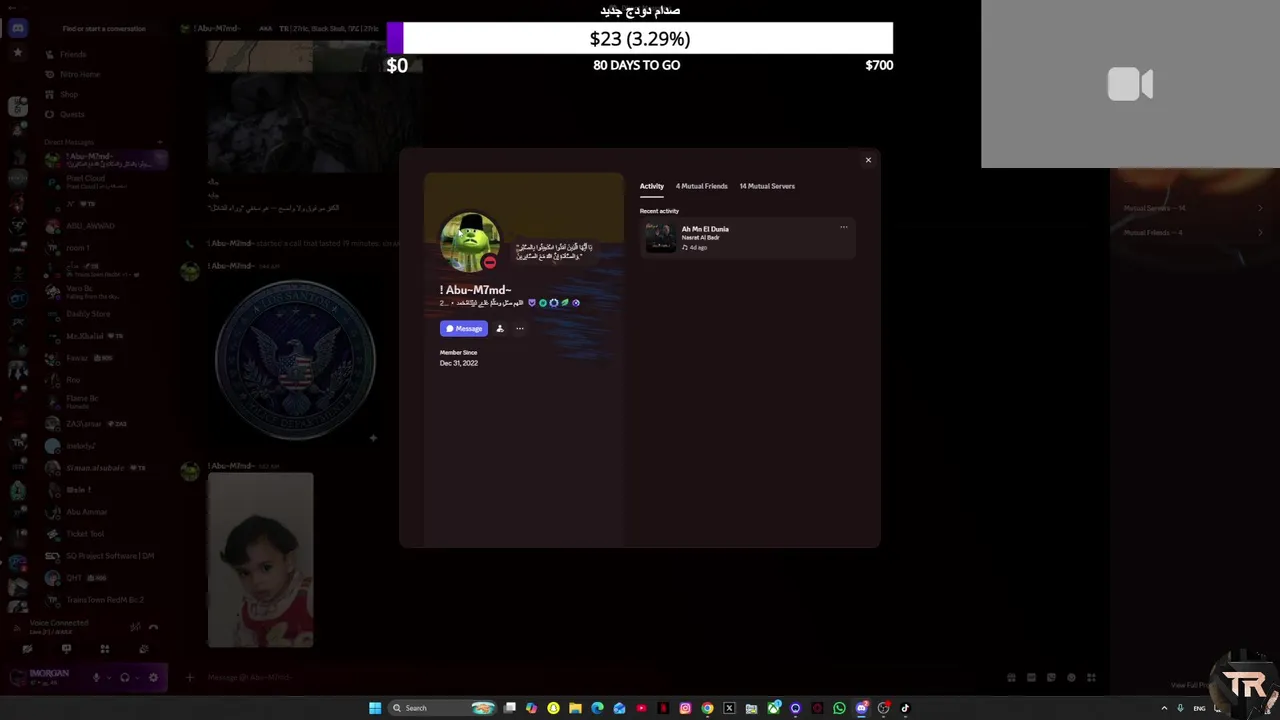
Task: Close the user profile popup
Action: pyautogui.click(x=868, y=160)
